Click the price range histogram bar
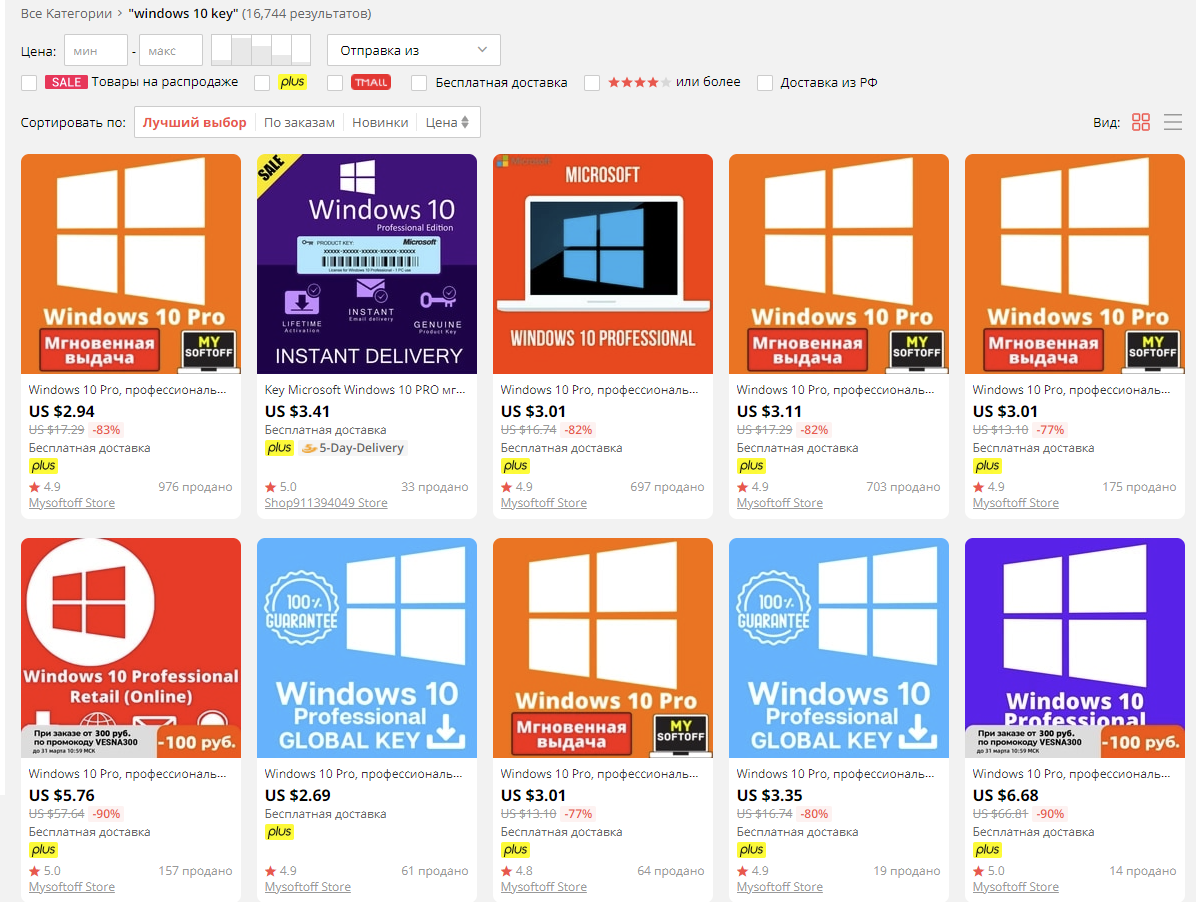1196x902 pixels. tap(261, 50)
